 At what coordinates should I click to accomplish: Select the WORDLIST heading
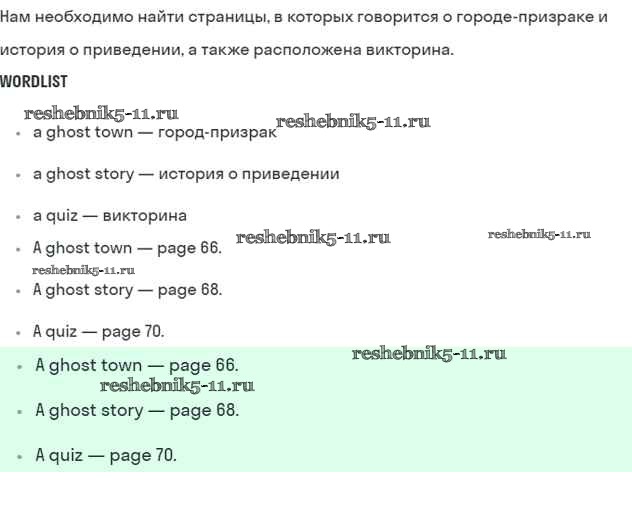pyautogui.click(x=34, y=81)
